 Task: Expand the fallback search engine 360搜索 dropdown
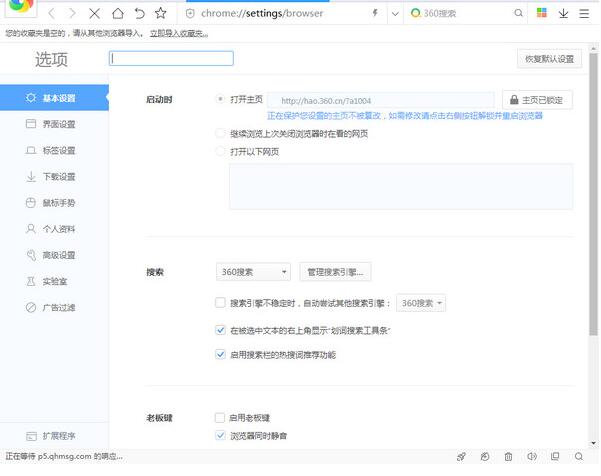tap(422, 302)
